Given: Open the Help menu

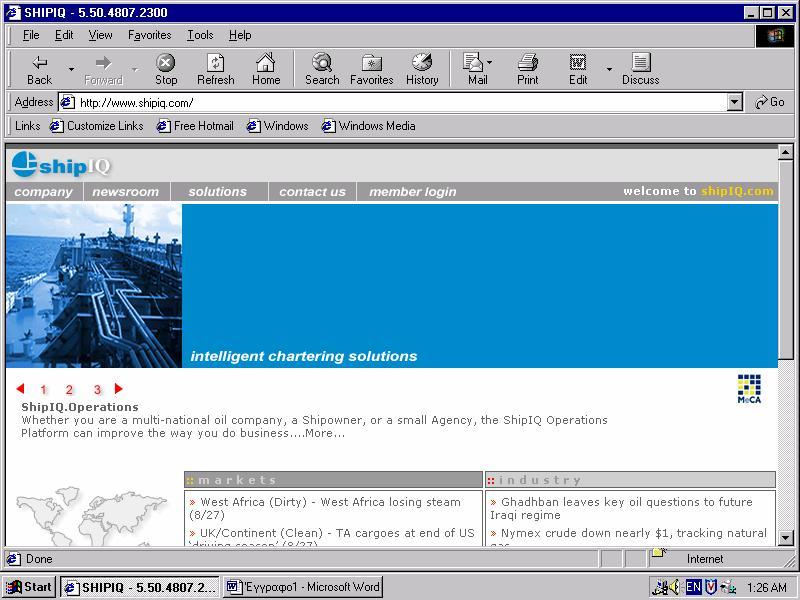Looking at the screenshot, I should [x=240, y=35].
